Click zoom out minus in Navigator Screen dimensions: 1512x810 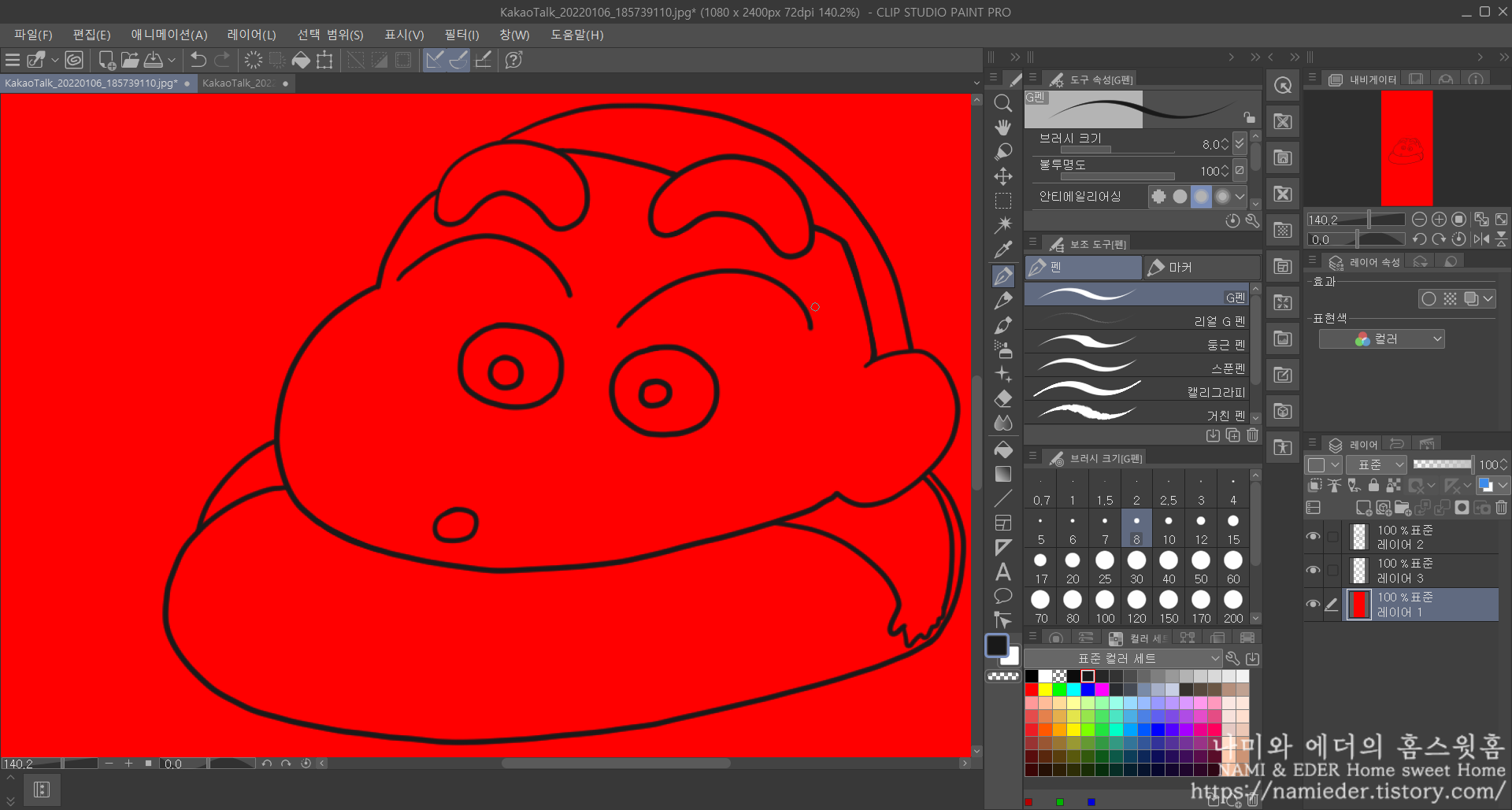click(1419, 220)
